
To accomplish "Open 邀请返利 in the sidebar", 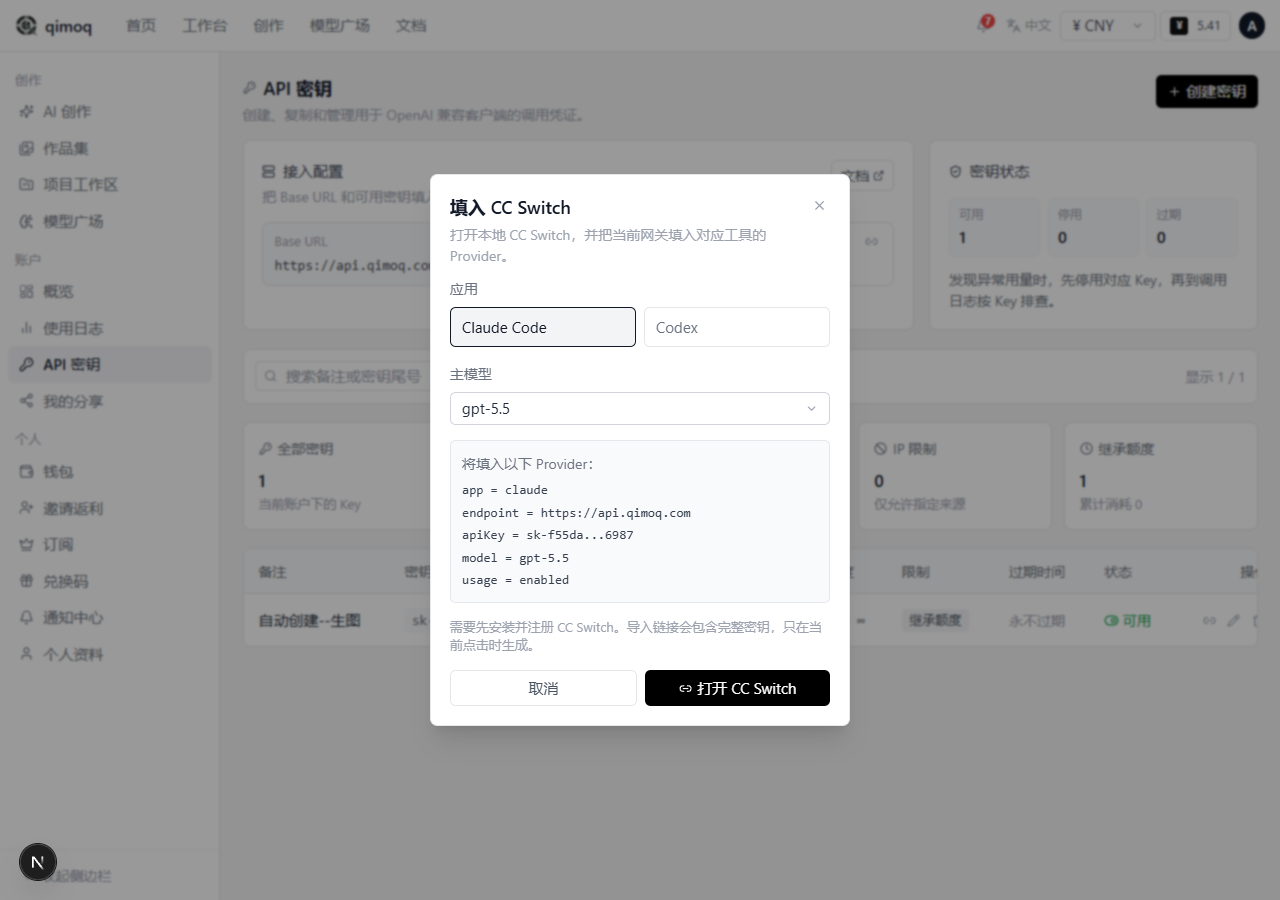I will click(x=110, y=508).
